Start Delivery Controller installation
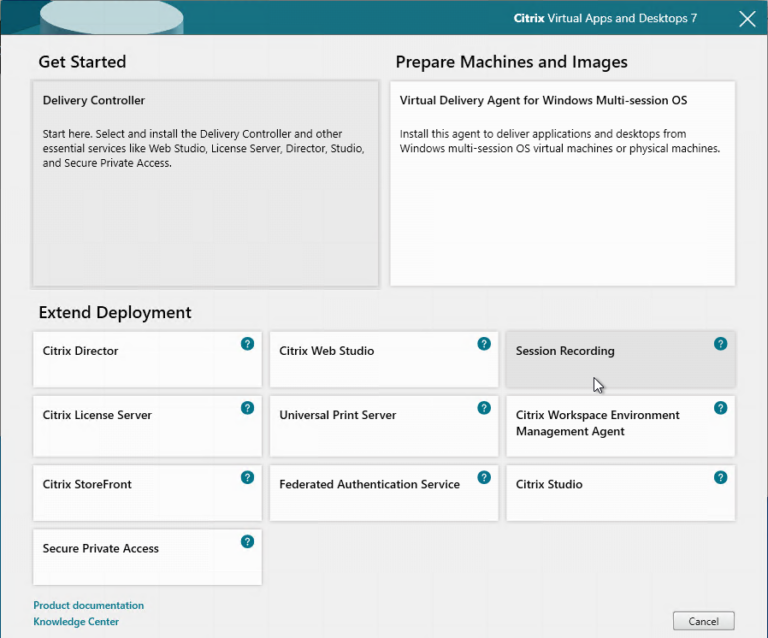 [205, 184]
